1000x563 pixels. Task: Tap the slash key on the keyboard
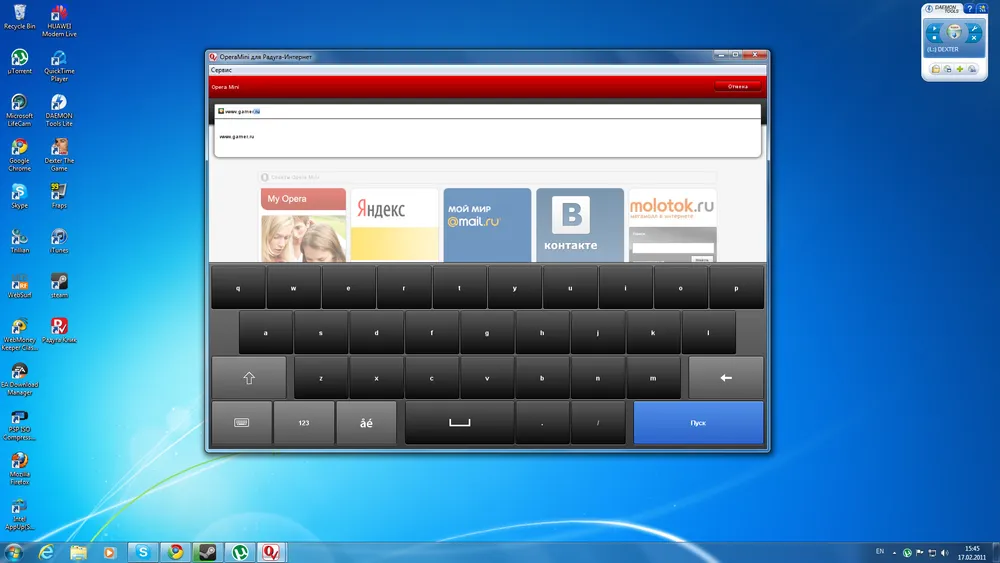coord(598,422)
